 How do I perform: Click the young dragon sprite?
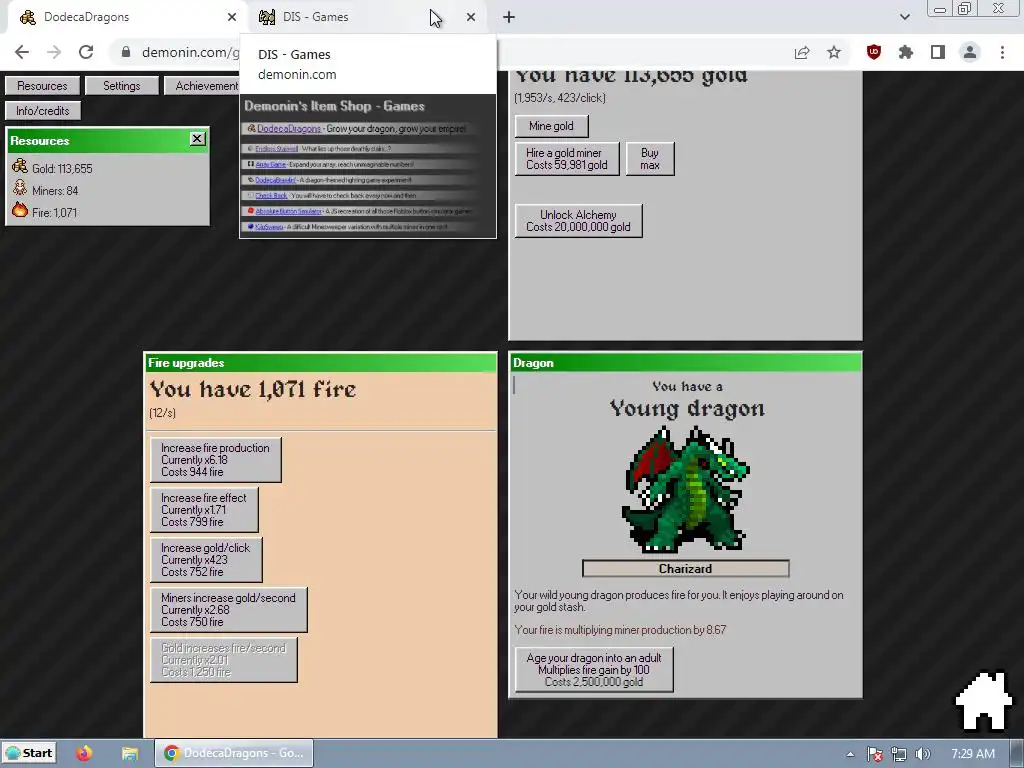pos(686,488)
